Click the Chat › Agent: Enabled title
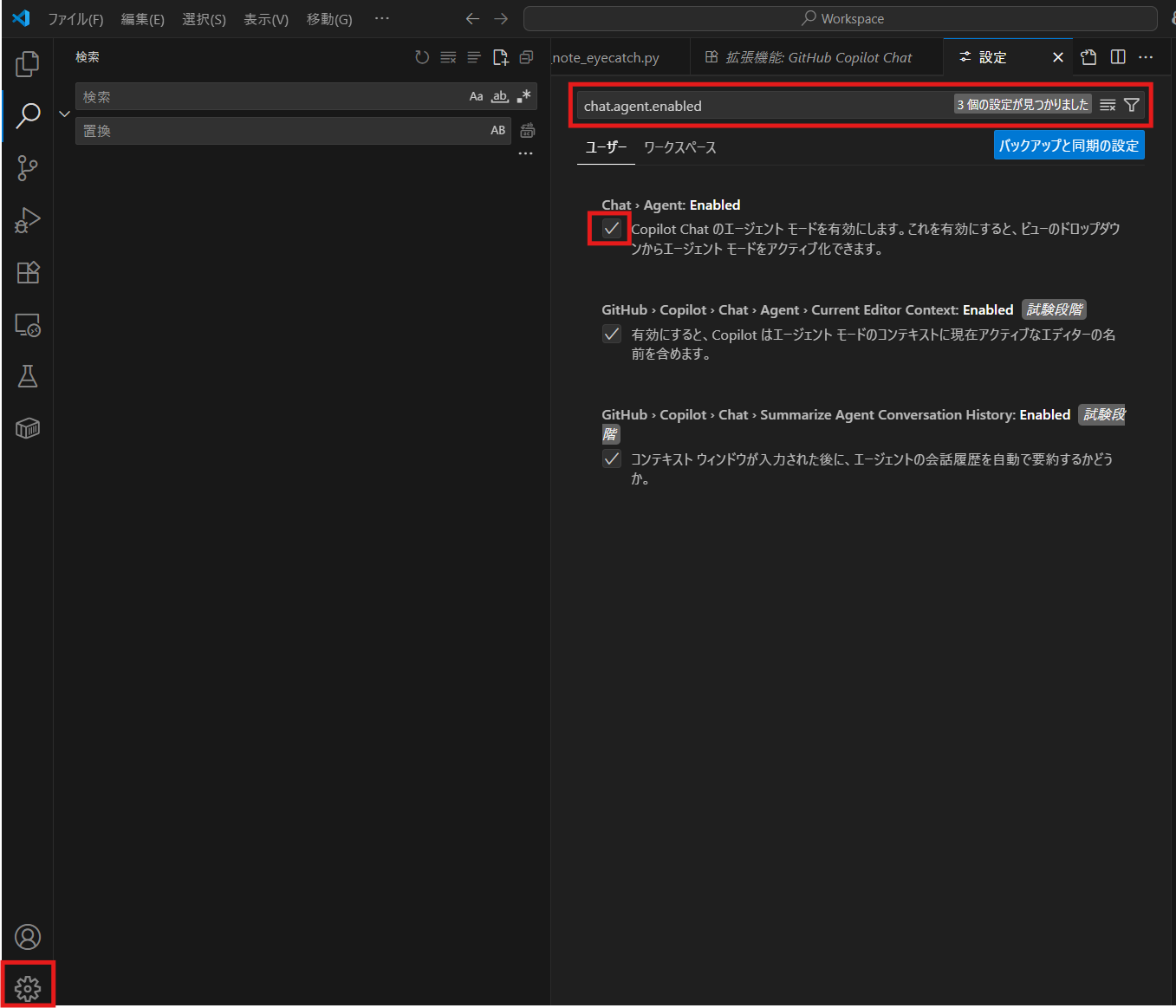 pyautogui.click(x=671, y=205)
